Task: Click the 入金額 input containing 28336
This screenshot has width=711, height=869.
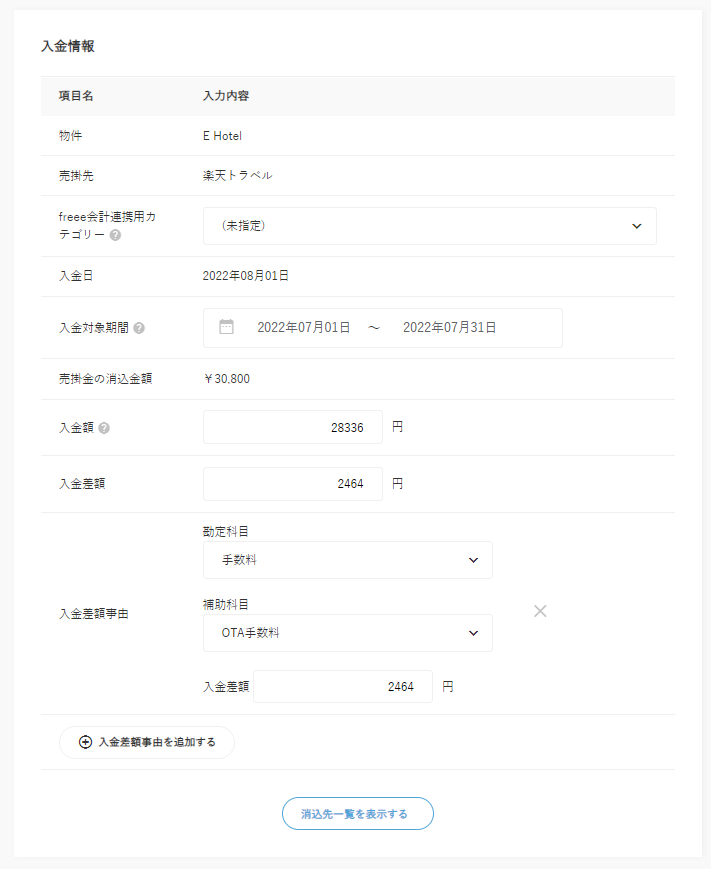Action: [292, 427]
